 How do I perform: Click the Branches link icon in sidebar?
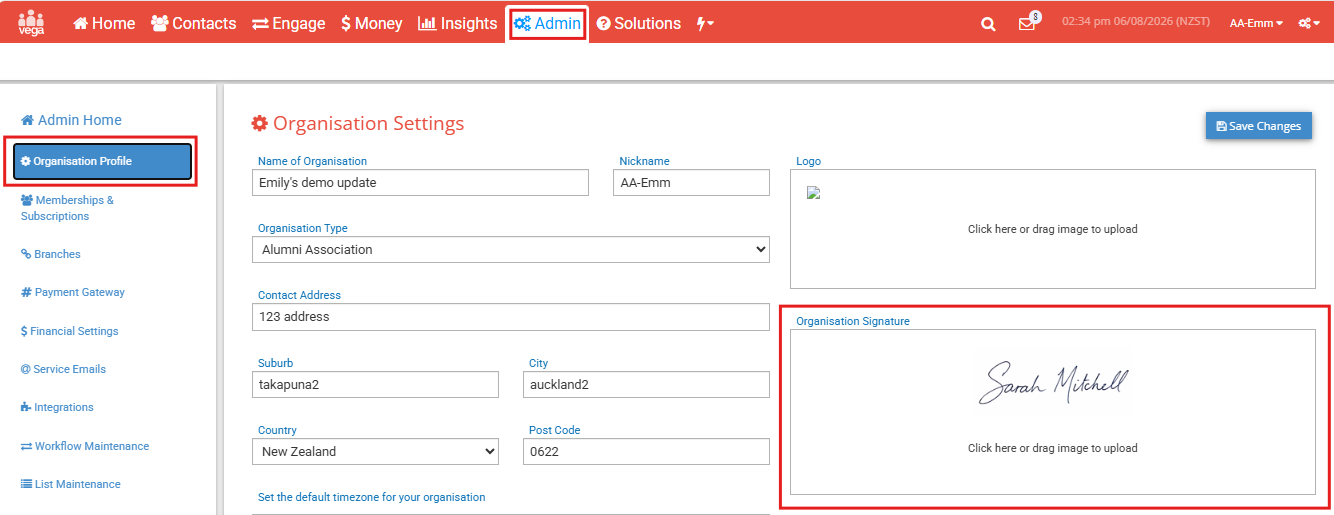pyautogui.click(x=26, y=254)
